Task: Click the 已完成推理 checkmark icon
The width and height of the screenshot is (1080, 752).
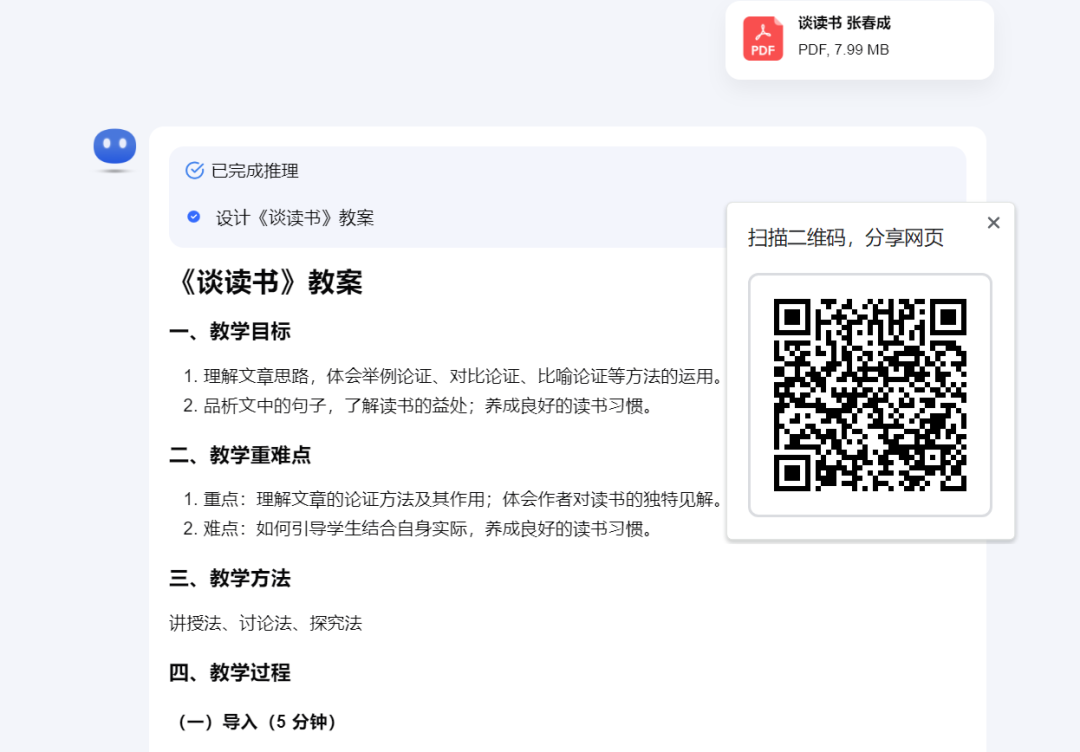Action: click(x=194, y=170)
